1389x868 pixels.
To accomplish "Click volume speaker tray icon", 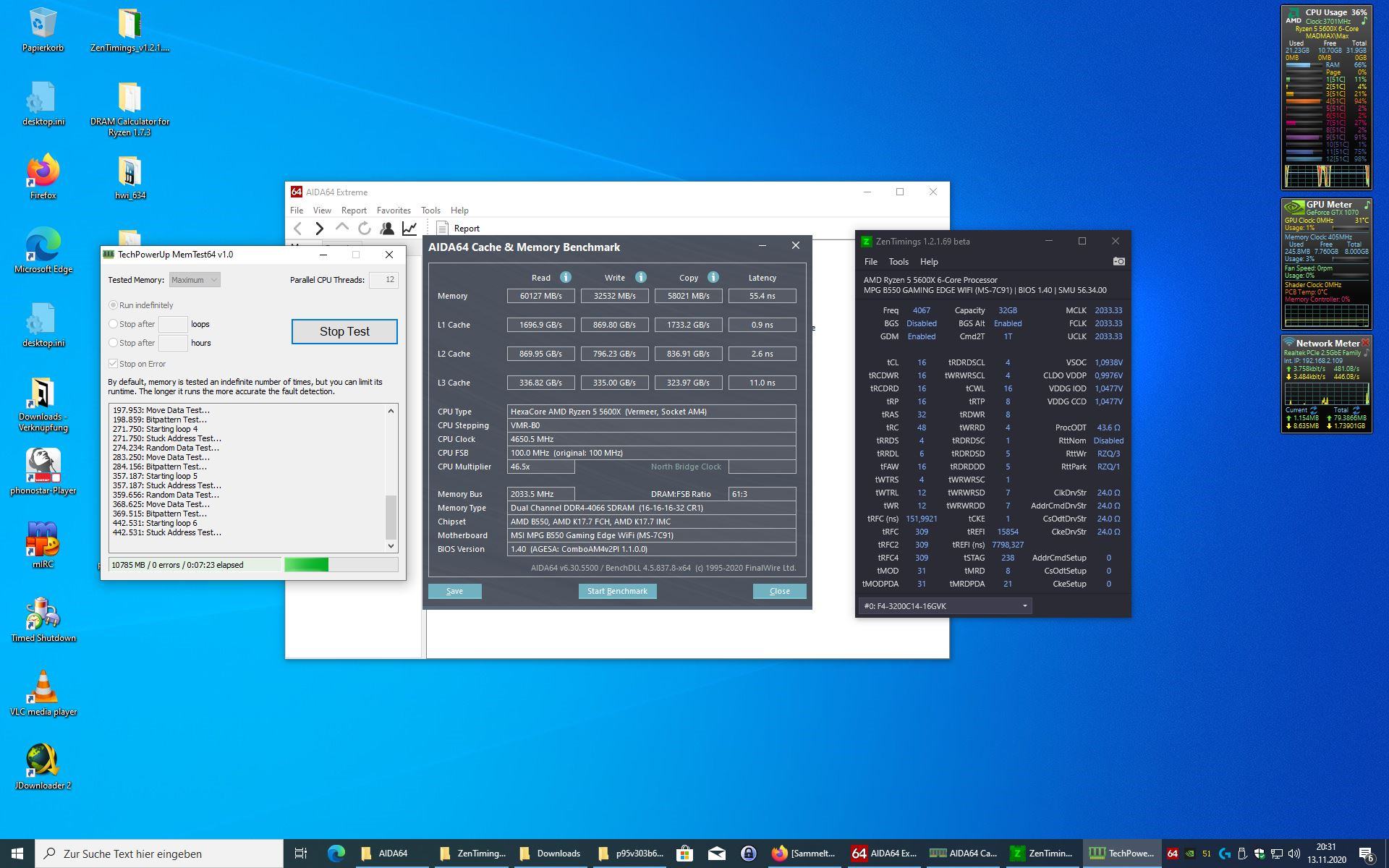I will tap(1294, 854).
